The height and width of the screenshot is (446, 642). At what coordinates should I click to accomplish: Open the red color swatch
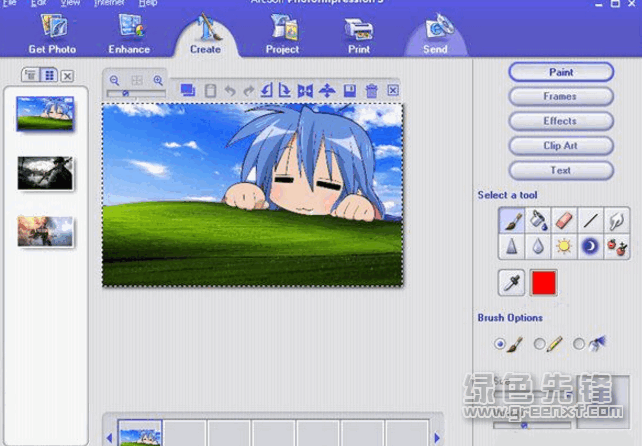pyautogui.click(x=544, y=283)
